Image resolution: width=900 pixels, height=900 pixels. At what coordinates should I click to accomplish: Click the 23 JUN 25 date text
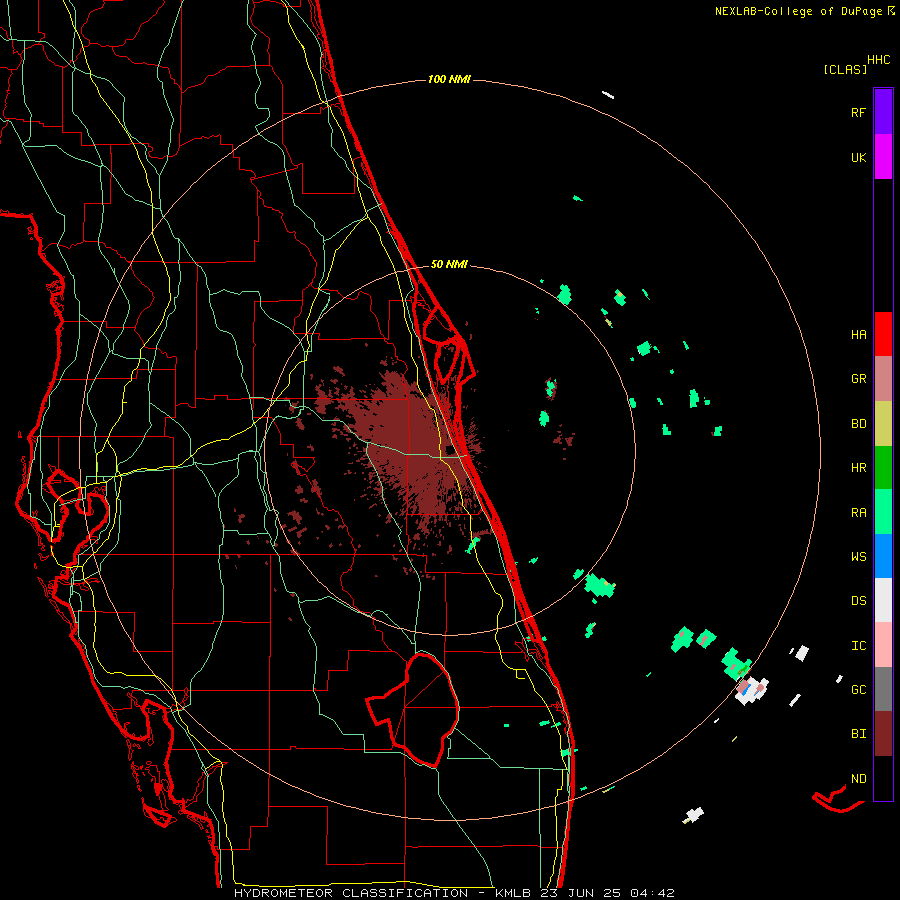pyautogui.click(x=581, y=893)
